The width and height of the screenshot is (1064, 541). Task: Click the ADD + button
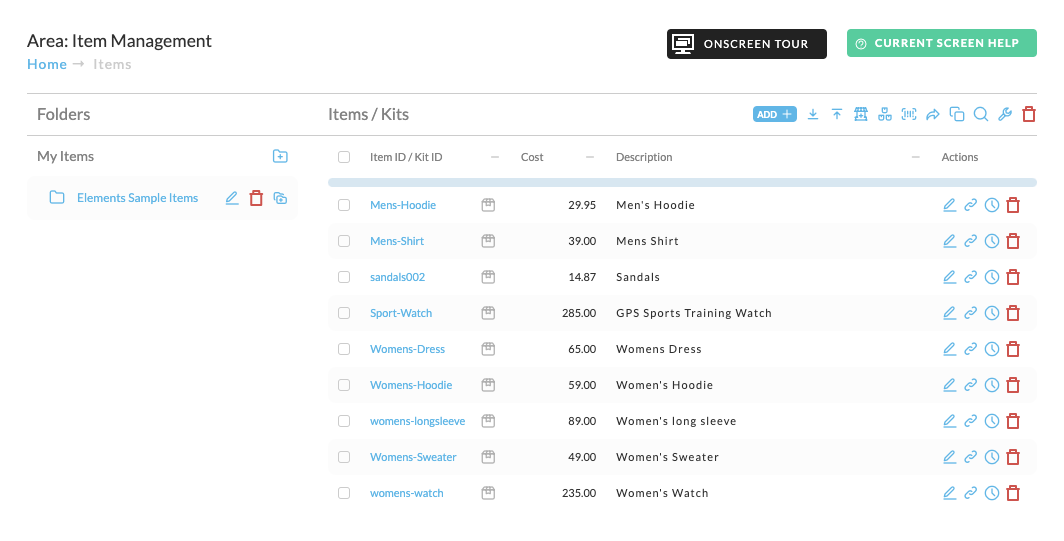(x=774, y=115)
